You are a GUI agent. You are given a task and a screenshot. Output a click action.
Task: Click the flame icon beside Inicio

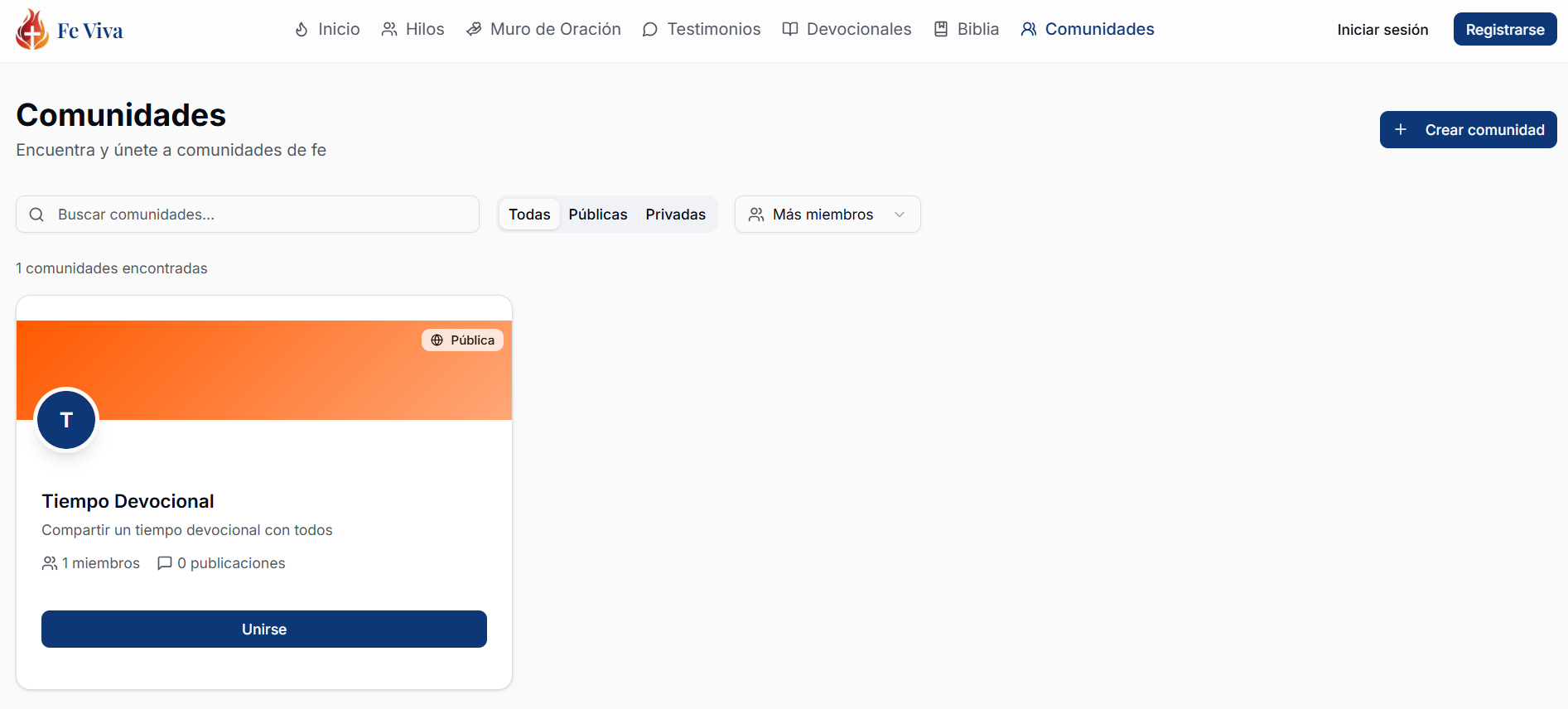tap(302, 30)
